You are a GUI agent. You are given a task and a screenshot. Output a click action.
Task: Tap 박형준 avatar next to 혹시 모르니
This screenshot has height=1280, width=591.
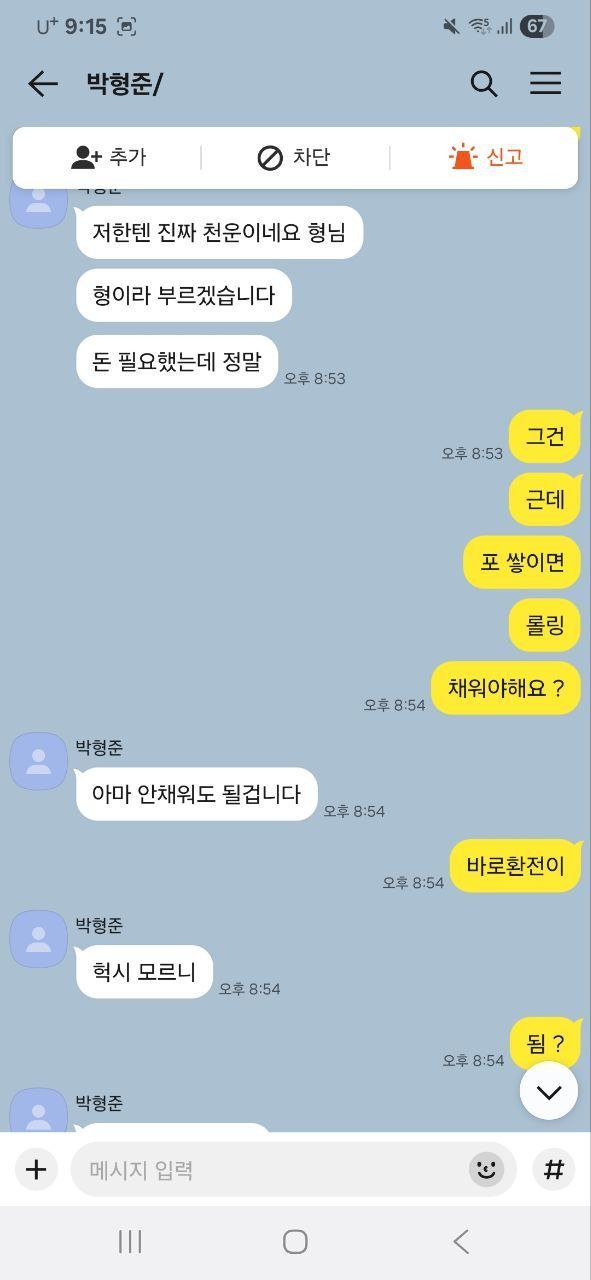pyautogui.click(x=38, y=939)
